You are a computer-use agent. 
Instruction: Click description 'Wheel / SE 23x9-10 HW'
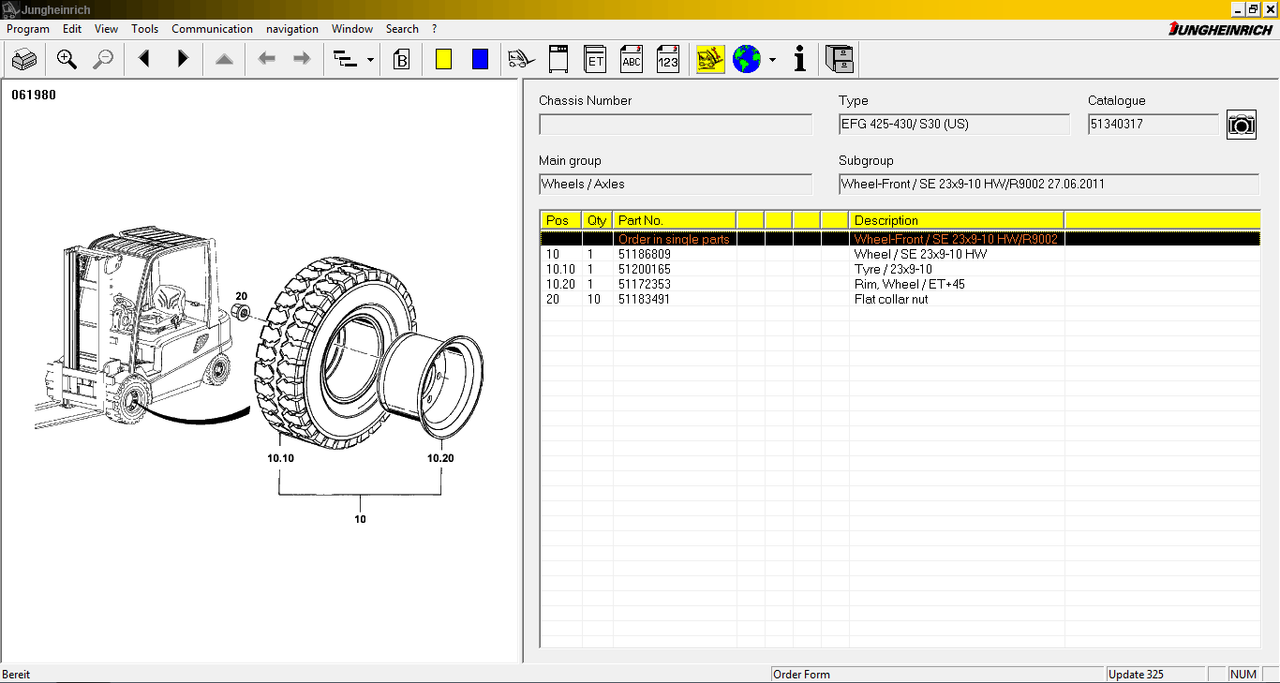[x=920, y=254]
